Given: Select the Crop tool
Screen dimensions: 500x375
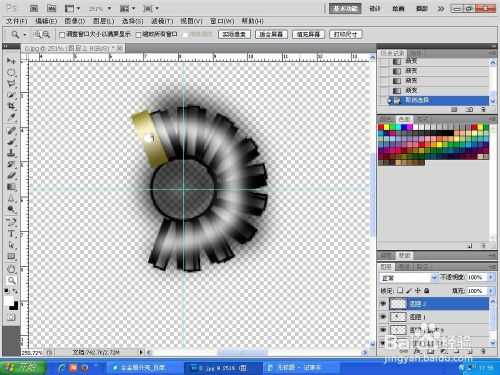Looking at the screenshot, I should coord(11,106).
